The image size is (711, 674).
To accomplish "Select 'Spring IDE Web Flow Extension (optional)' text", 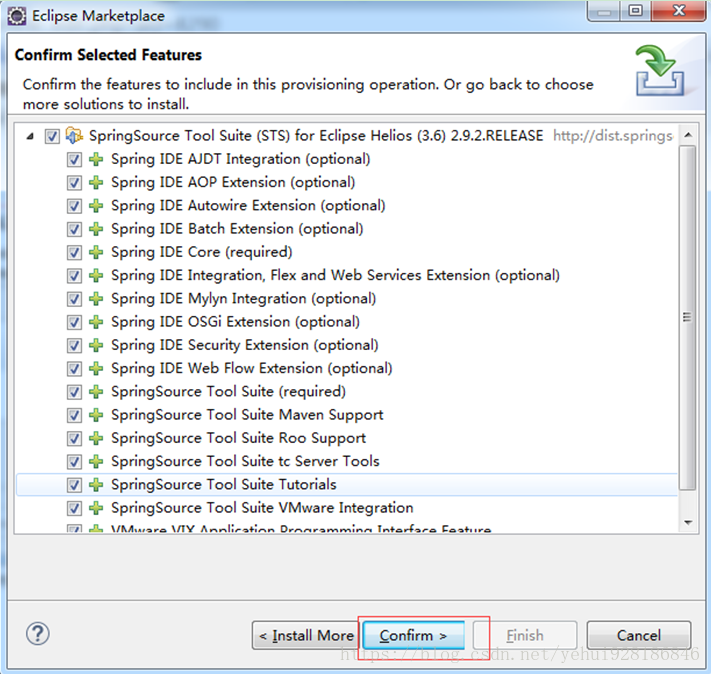I will point(252,368).
